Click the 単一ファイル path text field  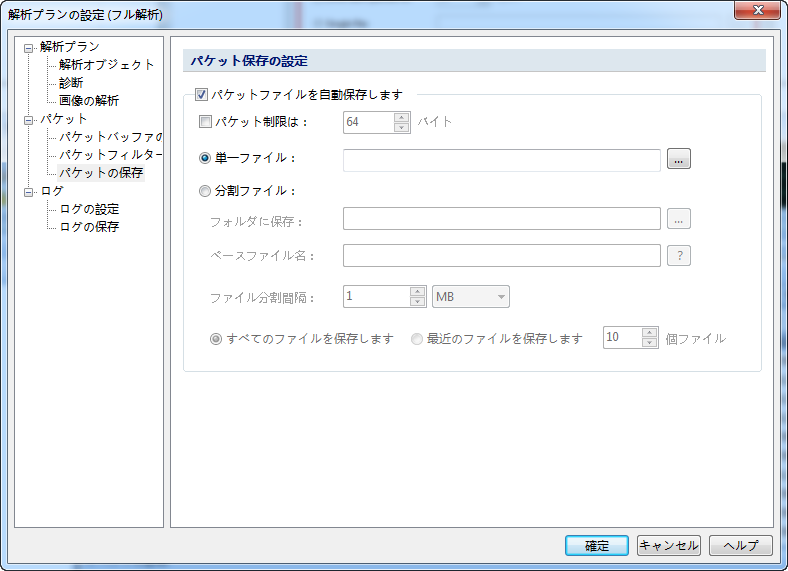pos(501,159)
